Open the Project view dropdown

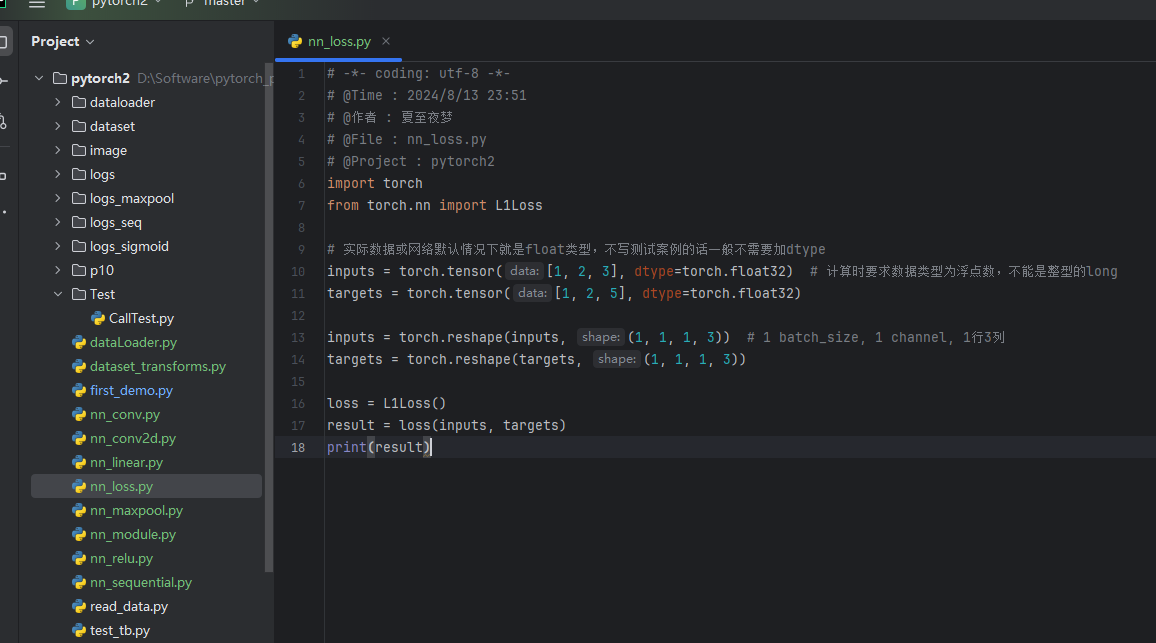[x=63, y=41]
